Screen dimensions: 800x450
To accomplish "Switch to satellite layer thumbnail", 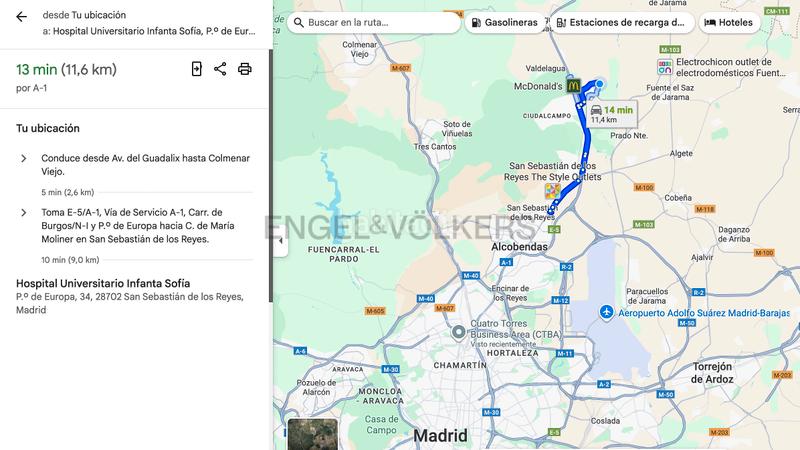I will tap(313, 434).
